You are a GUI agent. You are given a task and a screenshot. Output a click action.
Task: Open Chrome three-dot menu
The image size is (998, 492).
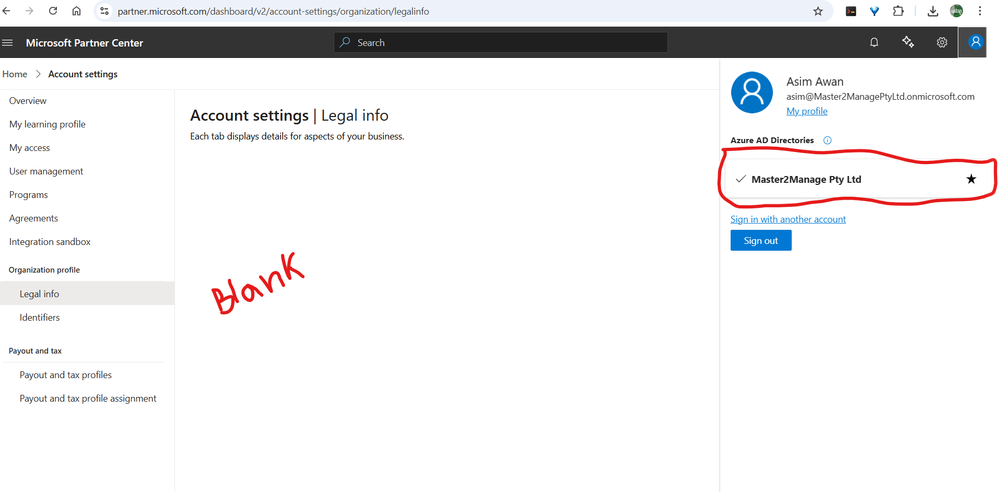point(980,11)
